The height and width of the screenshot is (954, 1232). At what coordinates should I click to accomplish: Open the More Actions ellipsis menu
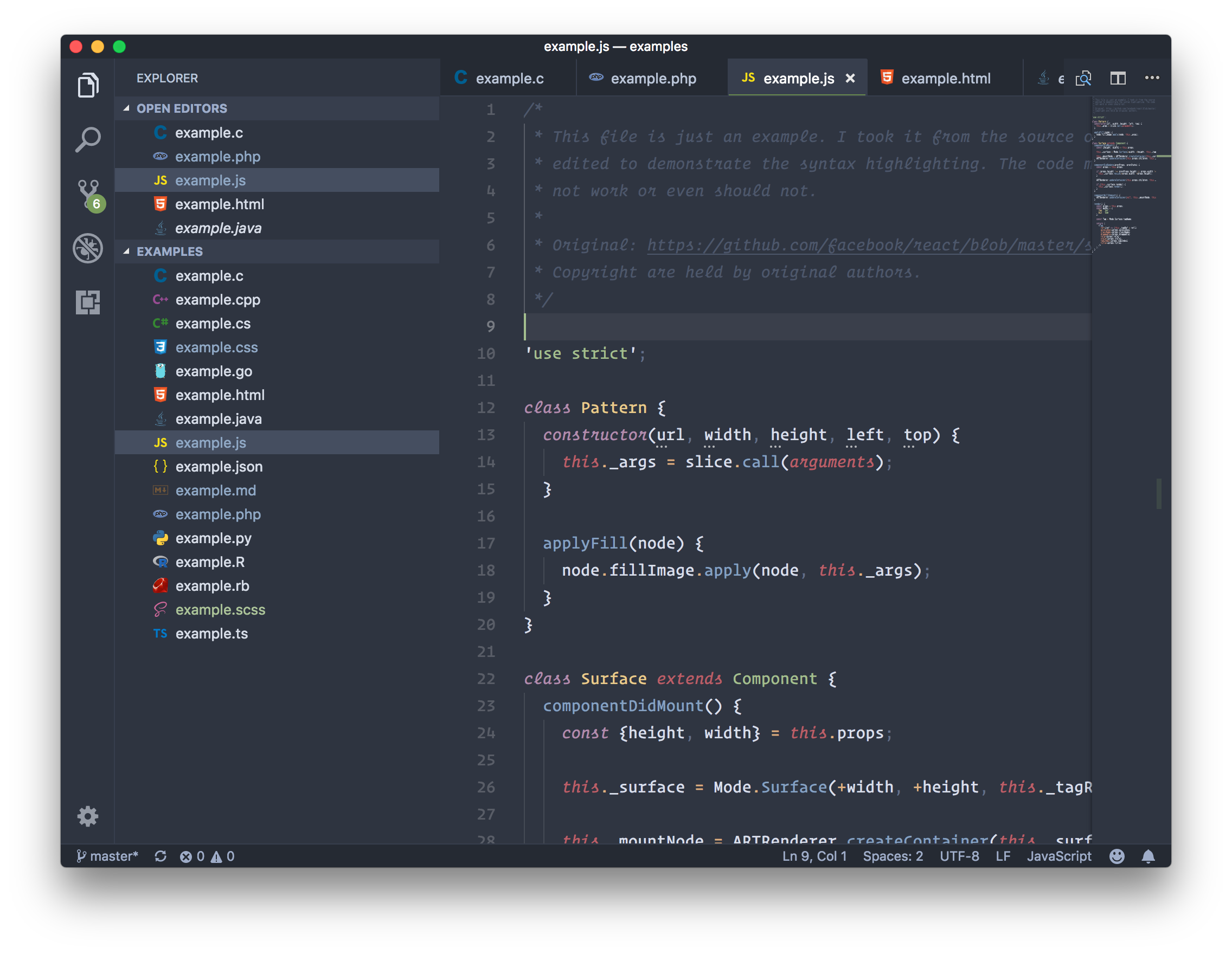pos(1152,78)
